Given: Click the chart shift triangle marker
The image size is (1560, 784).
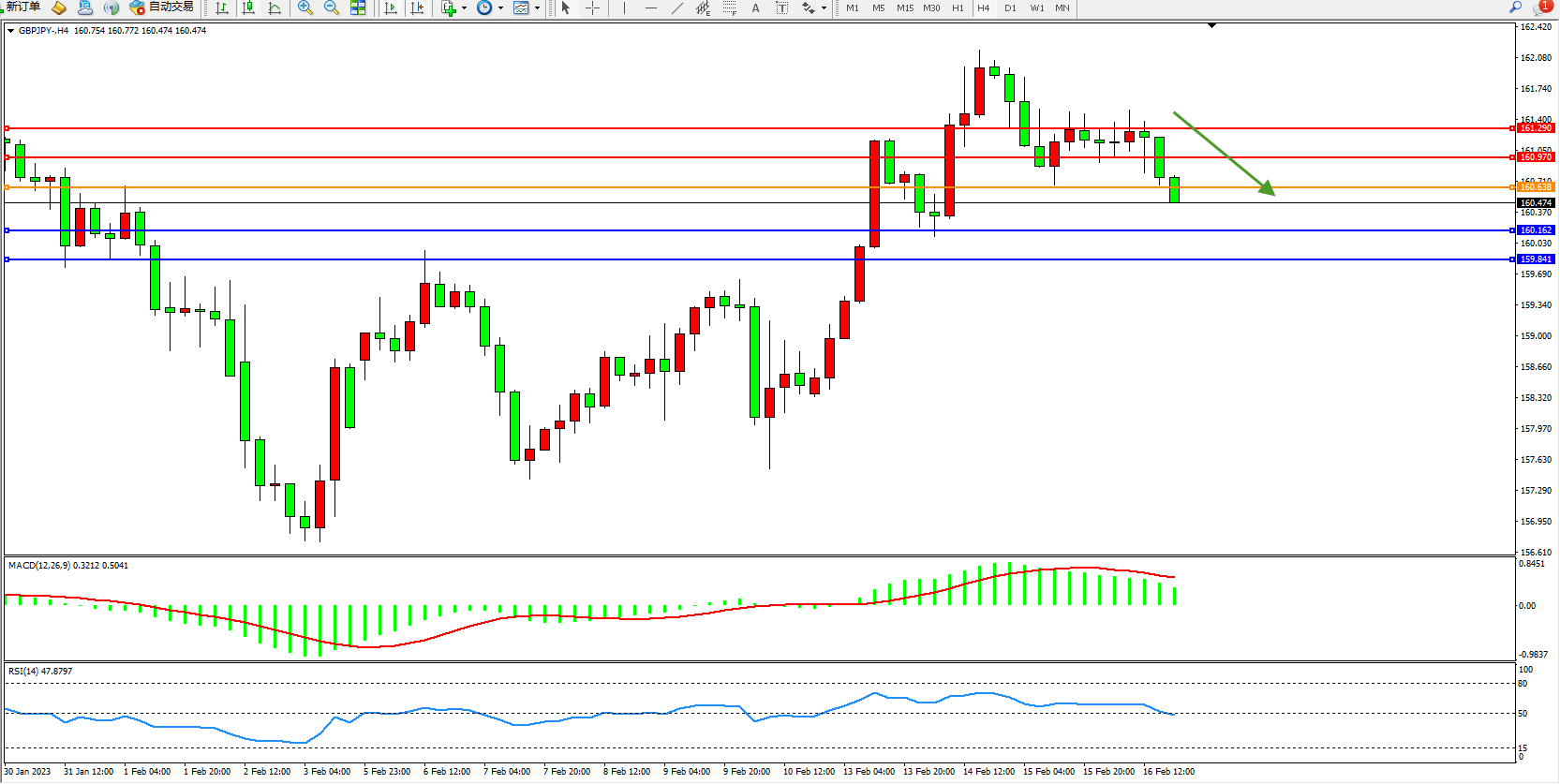Looking at the screenshot, I should click(1211, 26).
